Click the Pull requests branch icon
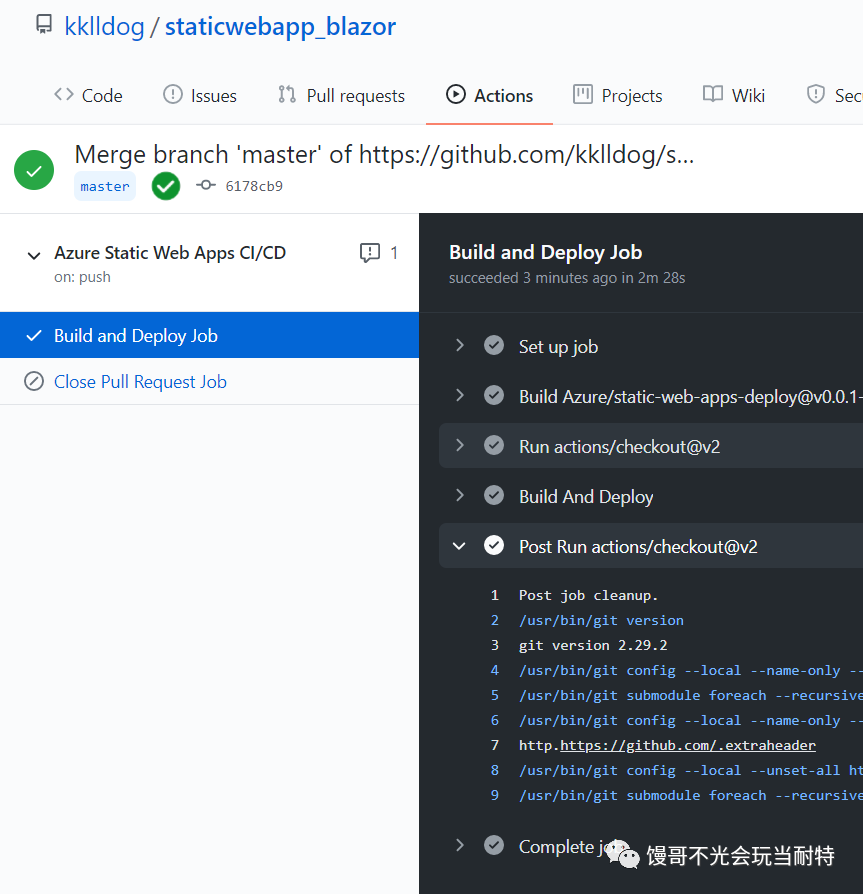Screen dimensions: 863x894 click(287, 94)
